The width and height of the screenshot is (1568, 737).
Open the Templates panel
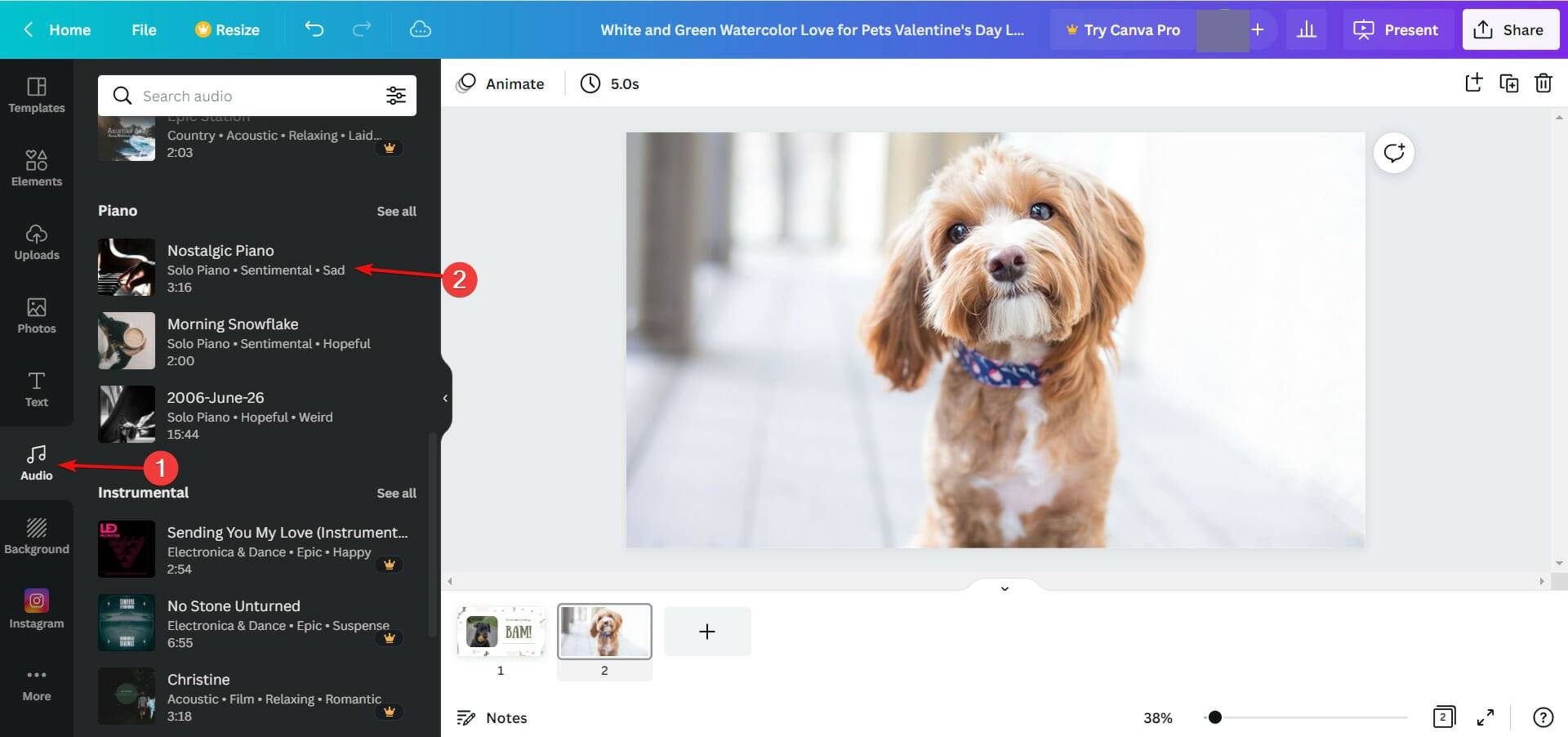tap(36, 96)
